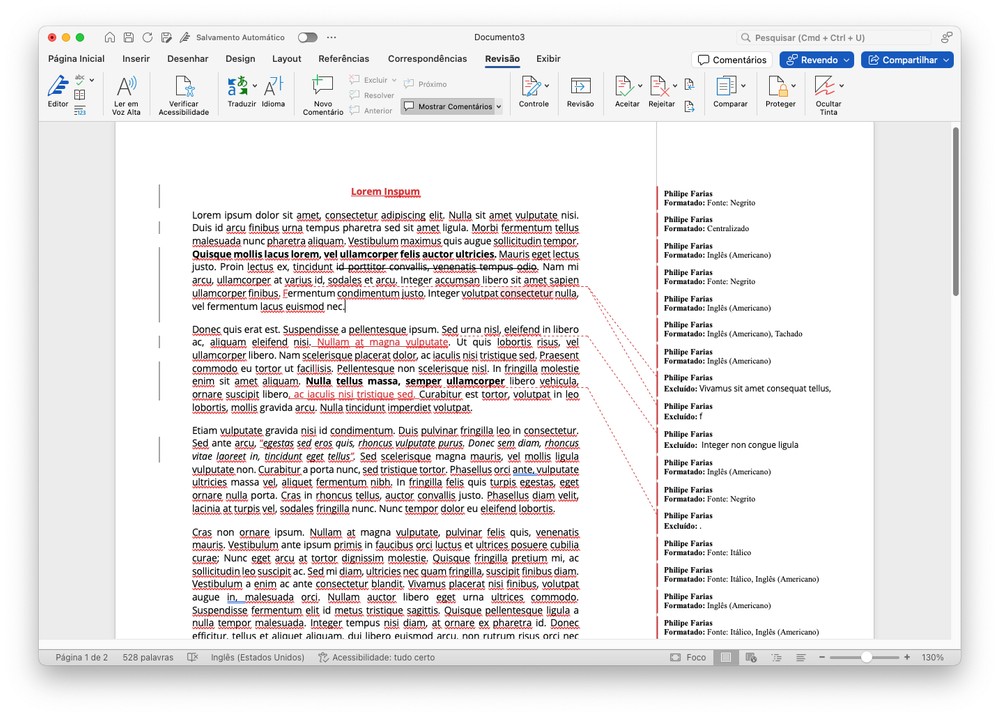Open the Editor tool
This screenshot has height=717, width=1000.
pyautogui.click(x=58, y=89)
